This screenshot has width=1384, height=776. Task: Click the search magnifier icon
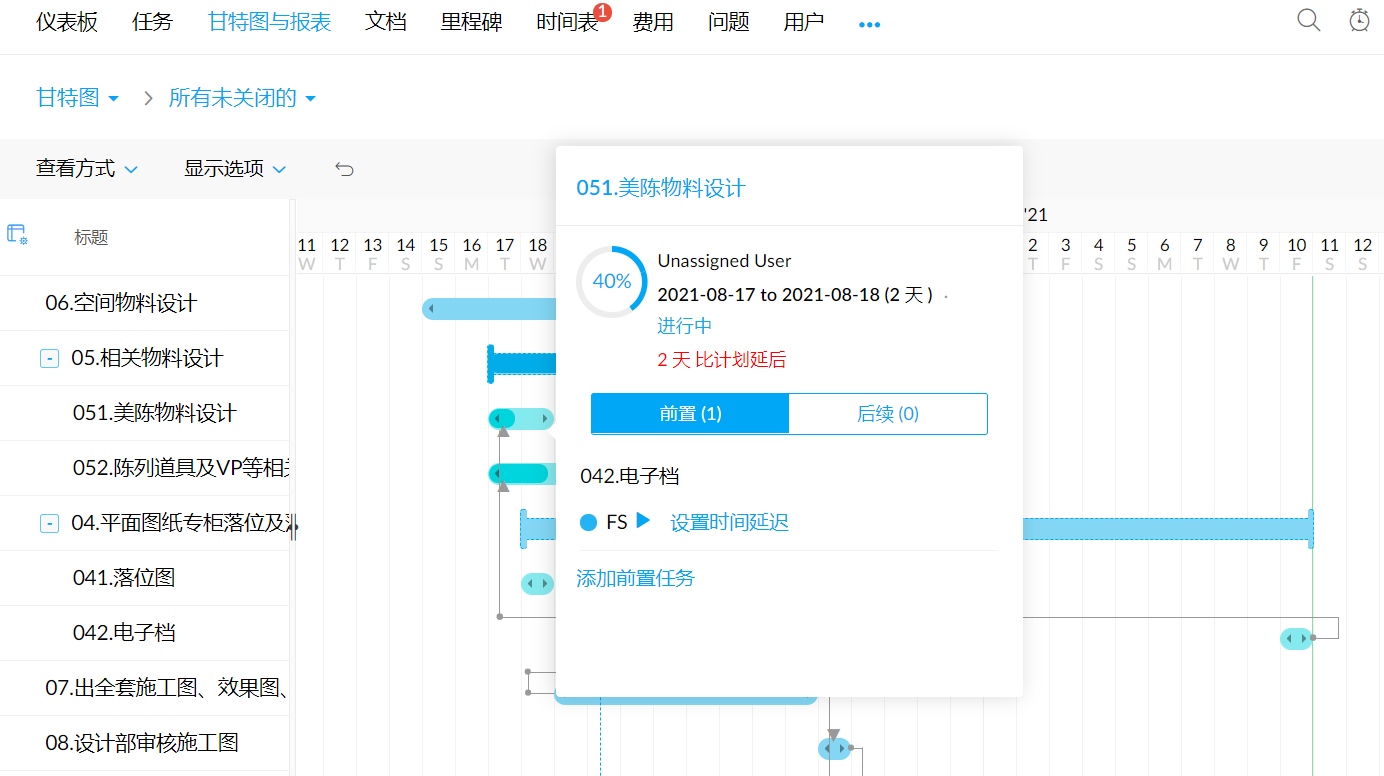1308,20
